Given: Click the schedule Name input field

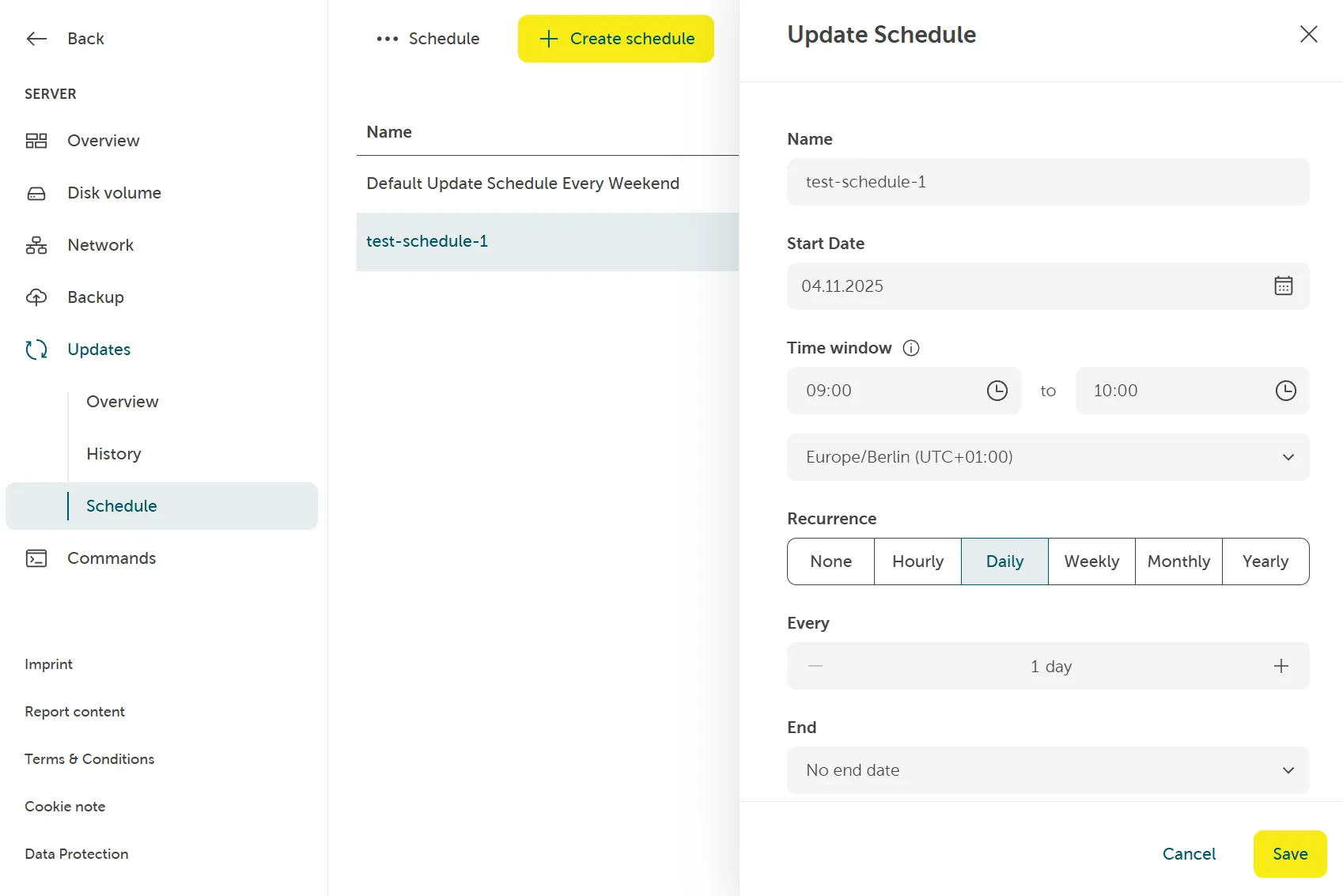Looking at the screenshot, I should (1047, 181).
